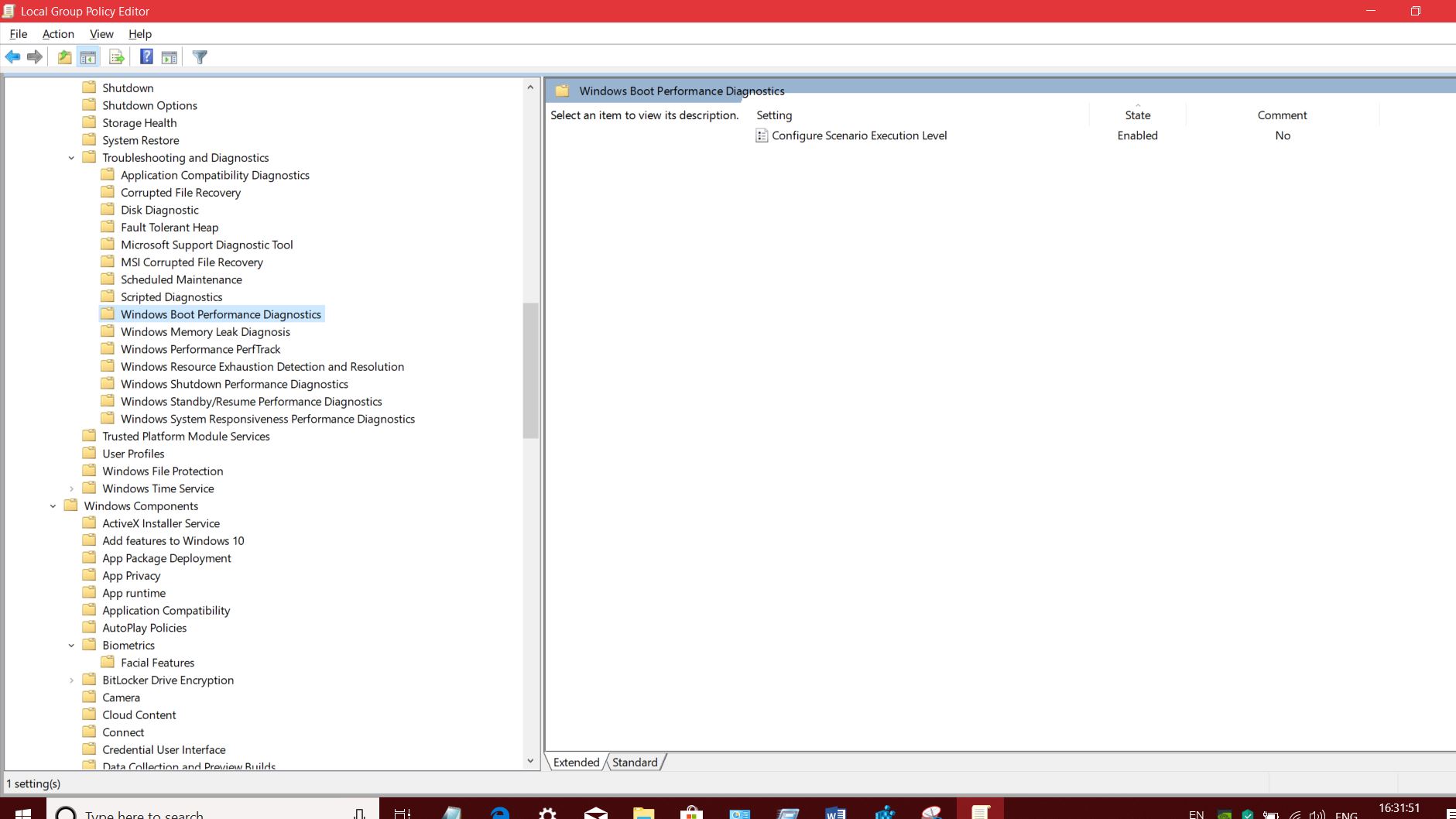Viewport: 1456px width, 819px height.
Task: Switch to the Extended tab
Action: 577,762
